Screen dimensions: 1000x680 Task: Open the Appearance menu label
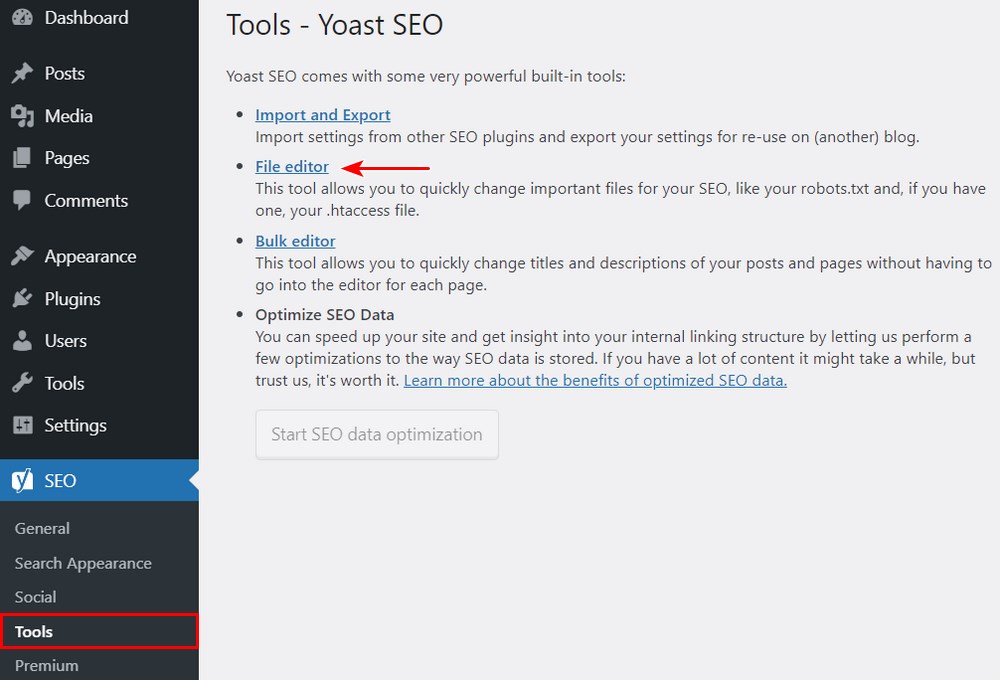[x=91, y=256]
